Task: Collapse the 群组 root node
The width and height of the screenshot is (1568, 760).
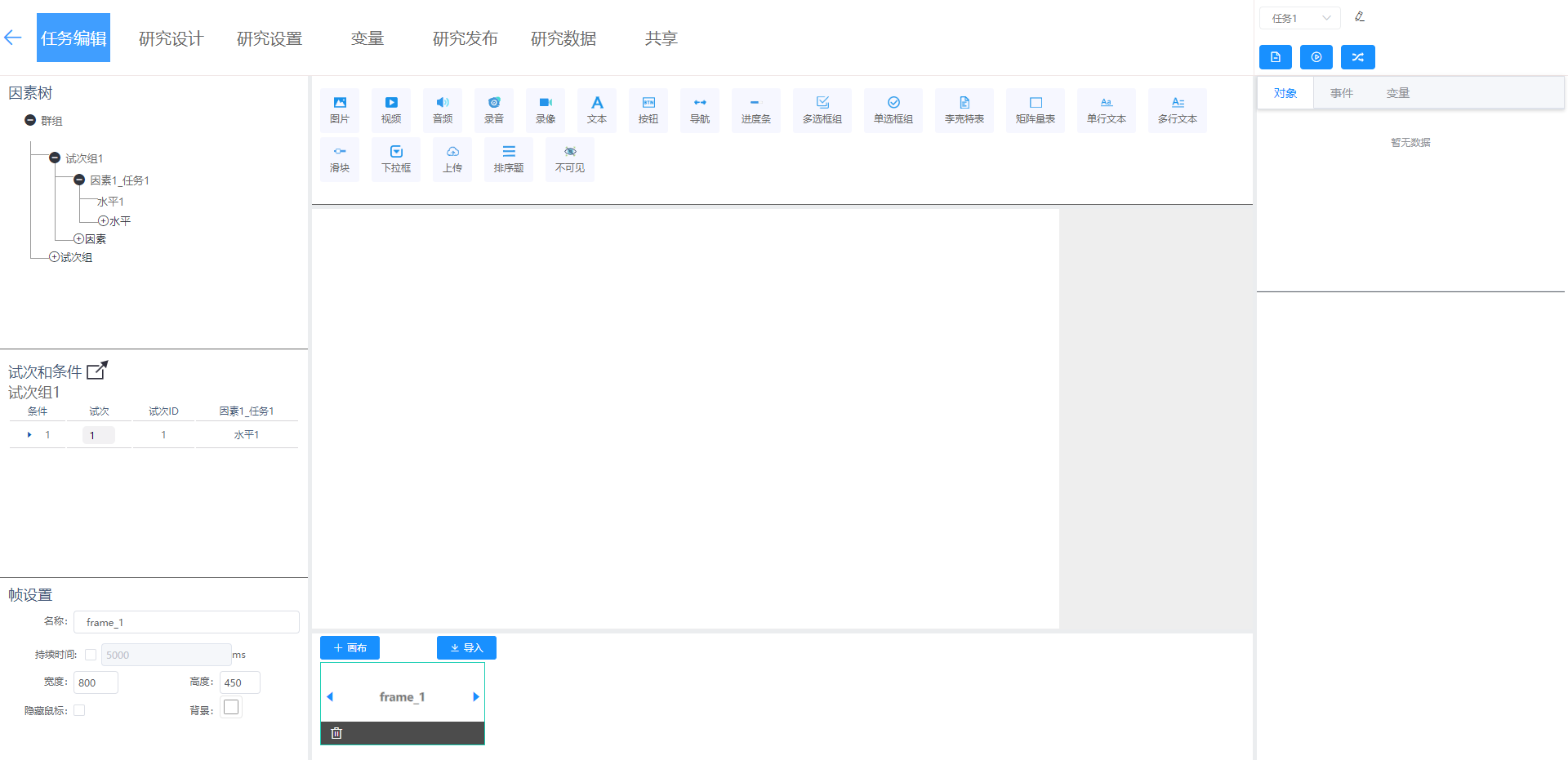Action: [30, 120]
